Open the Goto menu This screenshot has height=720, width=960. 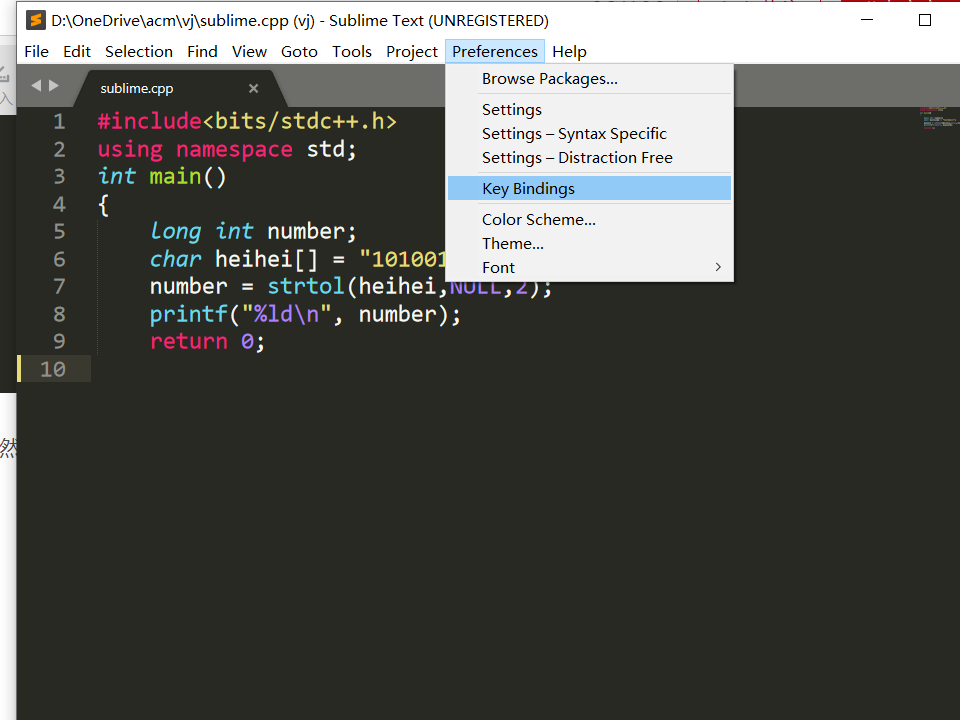[299, 51]
